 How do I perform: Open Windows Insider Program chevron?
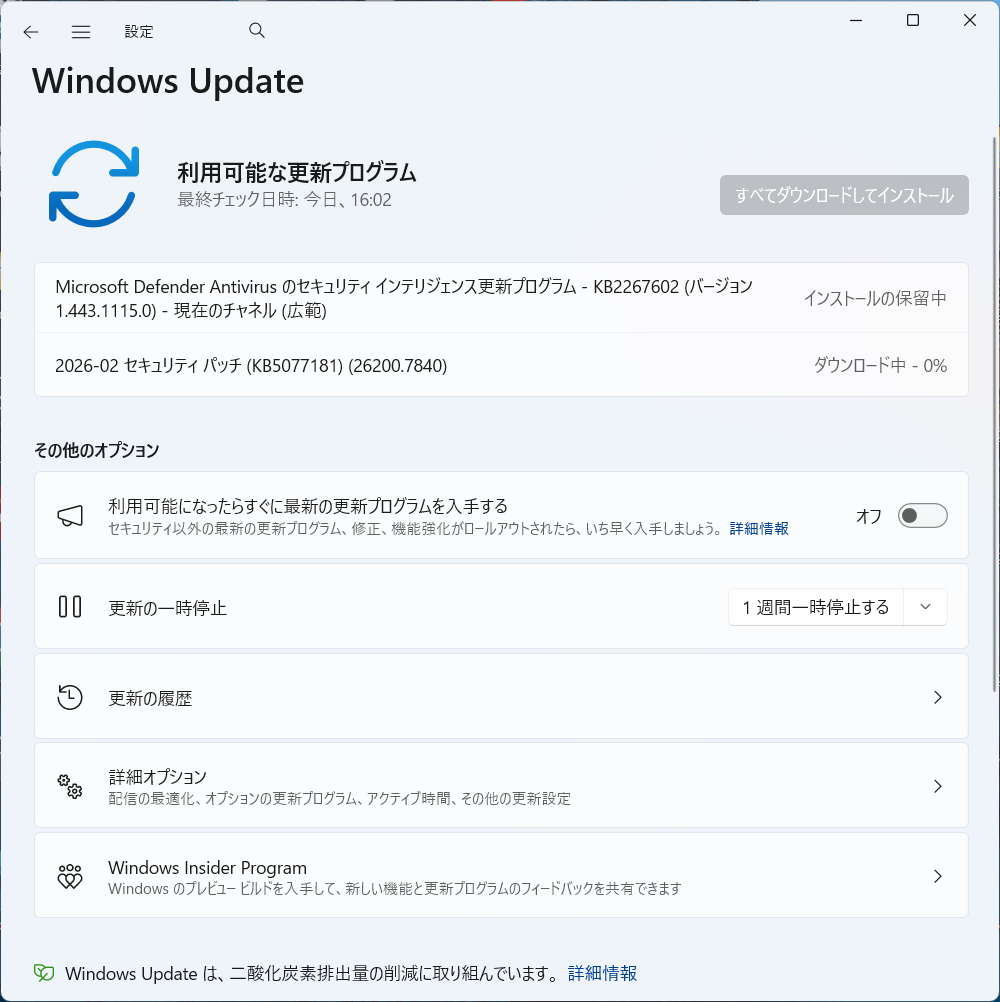937,876
